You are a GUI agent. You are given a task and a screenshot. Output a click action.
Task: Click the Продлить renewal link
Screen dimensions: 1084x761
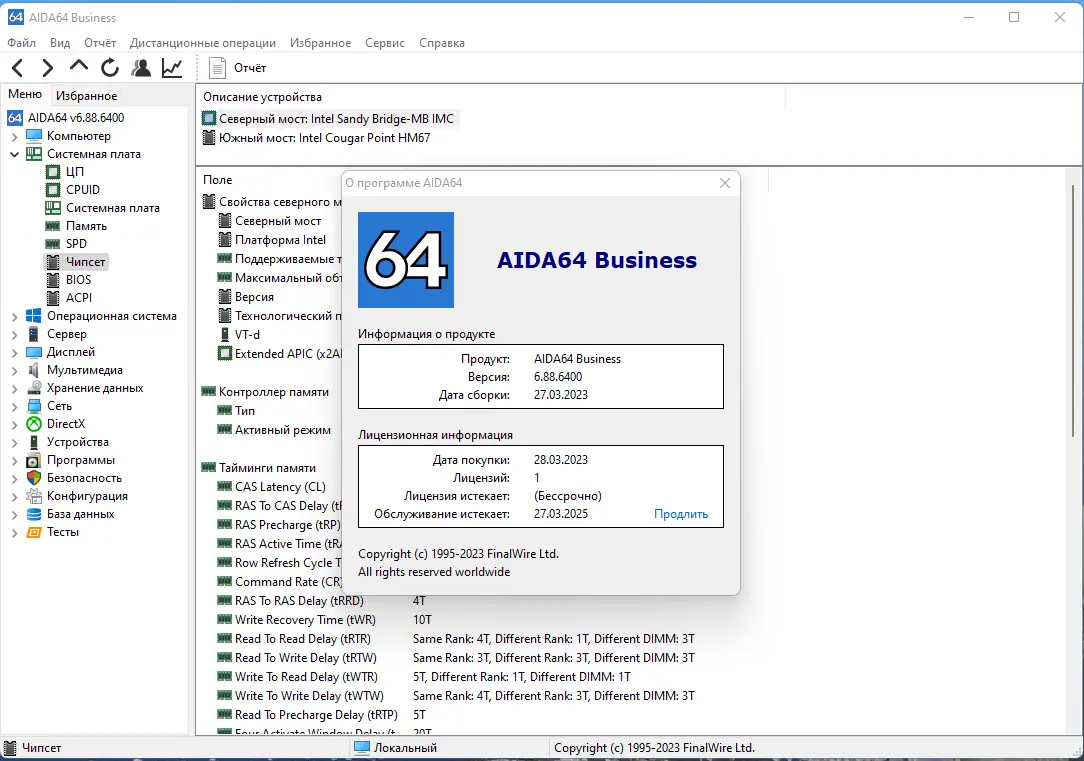(681, 514)
